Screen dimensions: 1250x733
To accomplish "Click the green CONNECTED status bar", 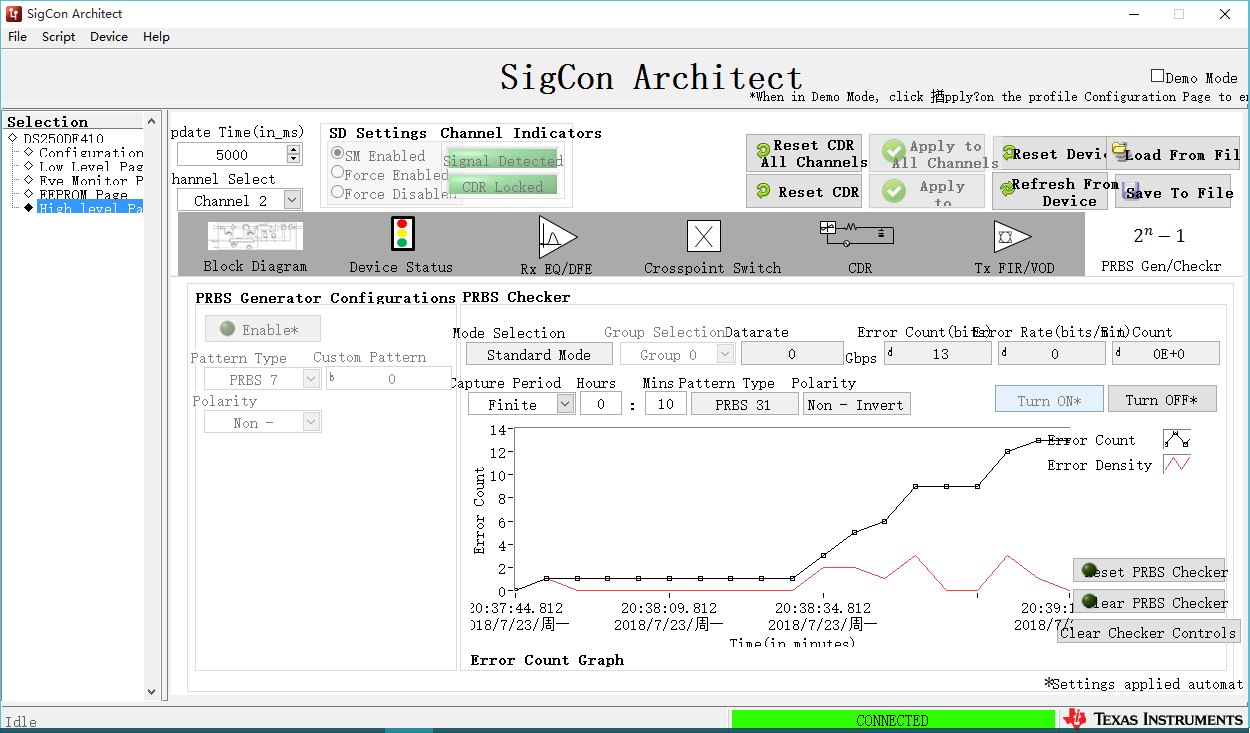I will tap(893, 719).
